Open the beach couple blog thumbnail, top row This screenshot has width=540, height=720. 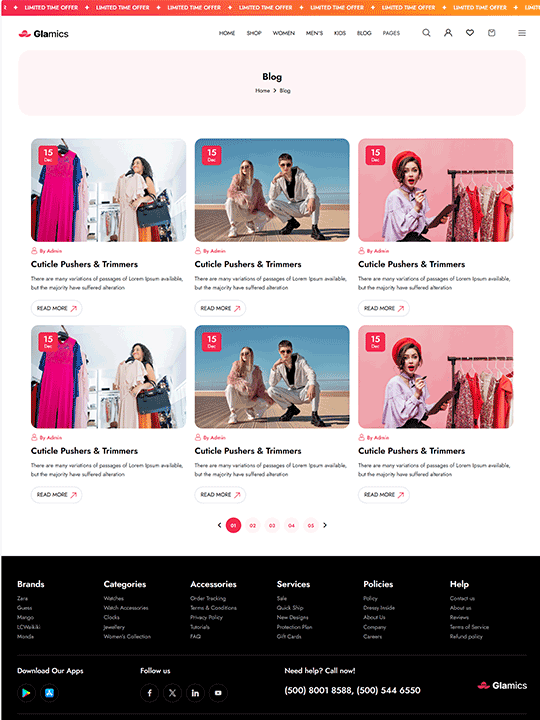point(272,190)
